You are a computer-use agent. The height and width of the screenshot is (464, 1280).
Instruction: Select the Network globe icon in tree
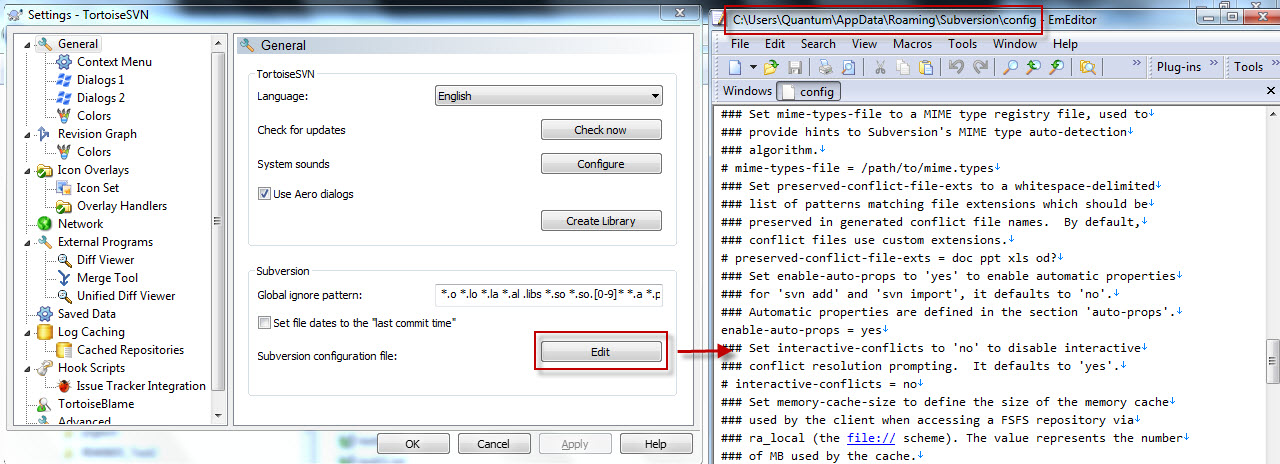44,224
